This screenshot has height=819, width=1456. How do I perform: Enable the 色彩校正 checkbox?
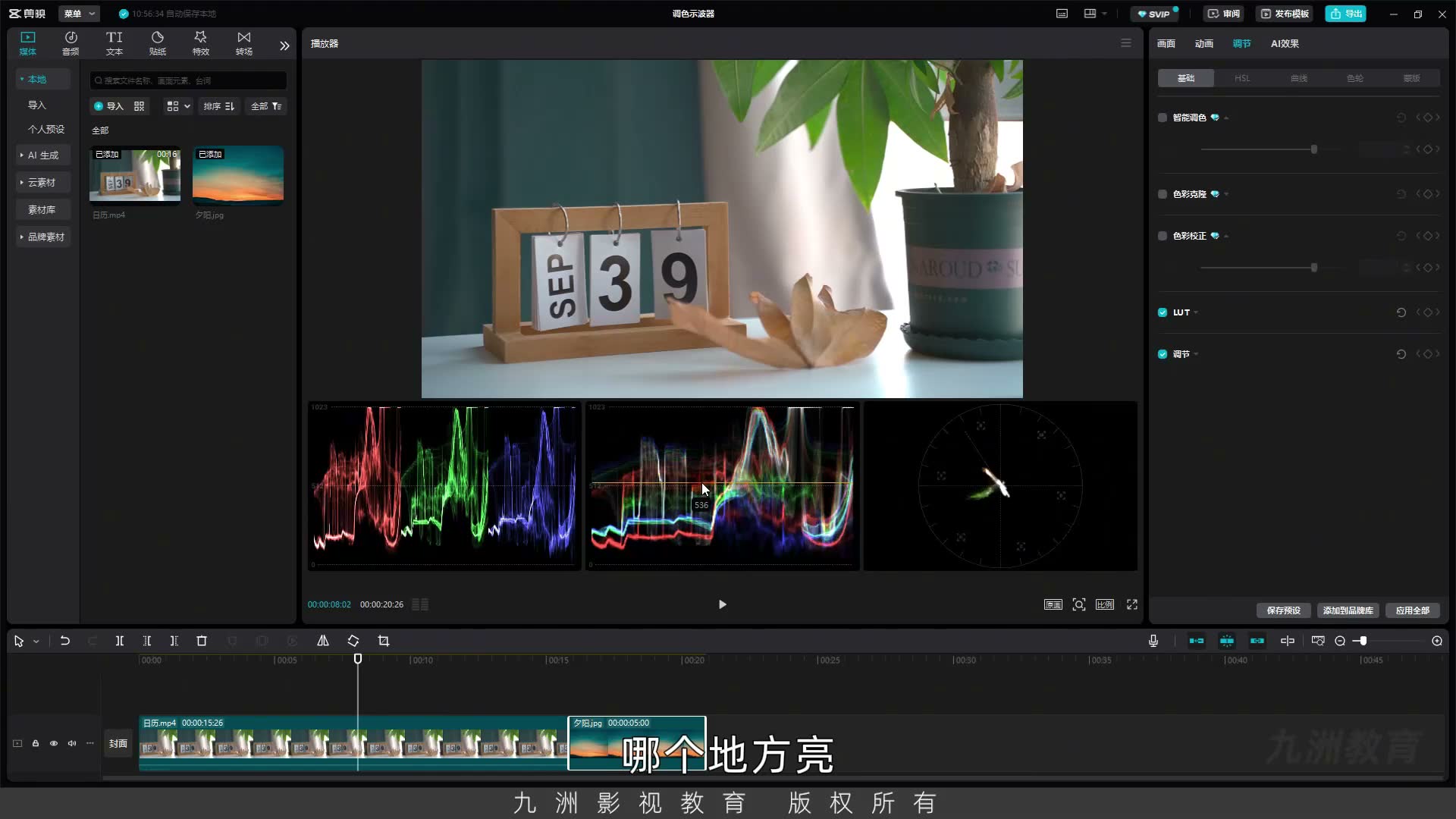pos(1163,236)
